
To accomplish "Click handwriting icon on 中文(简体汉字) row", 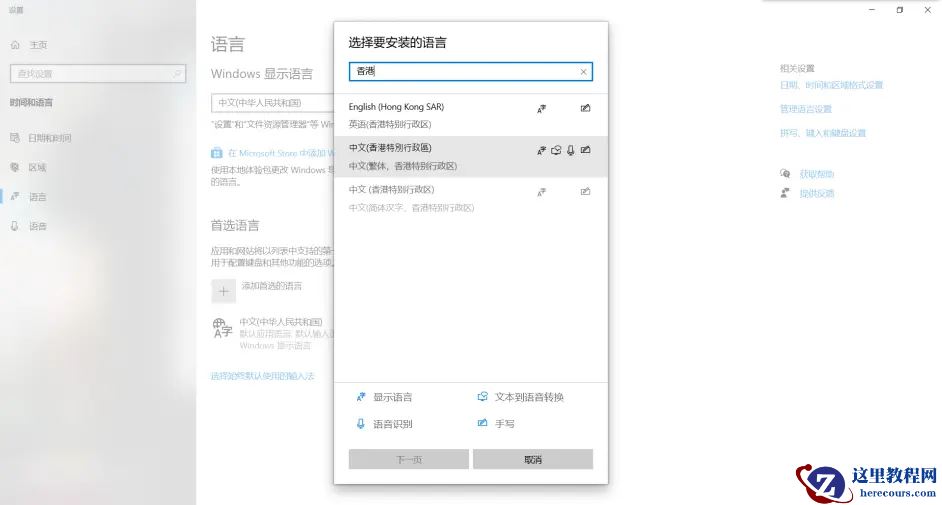I will point(585,192).
